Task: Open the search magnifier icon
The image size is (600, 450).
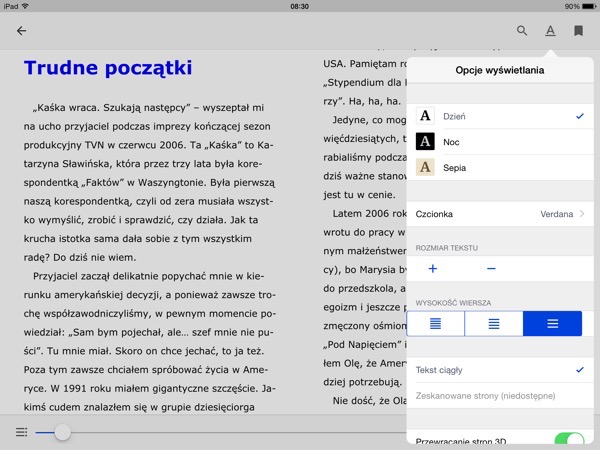Action: coord(522,31)
